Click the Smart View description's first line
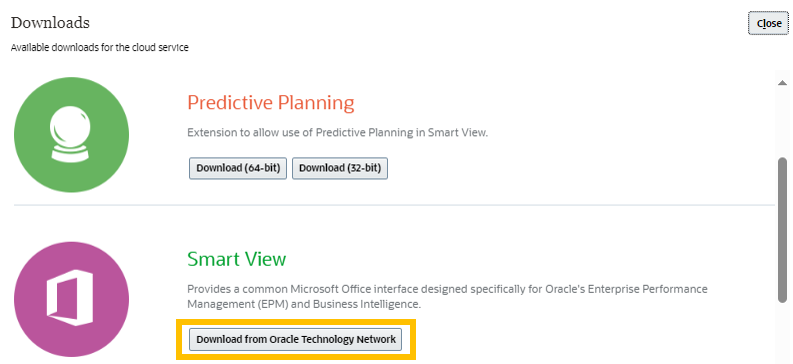The image size is (793, 364). tap(447, 289)
